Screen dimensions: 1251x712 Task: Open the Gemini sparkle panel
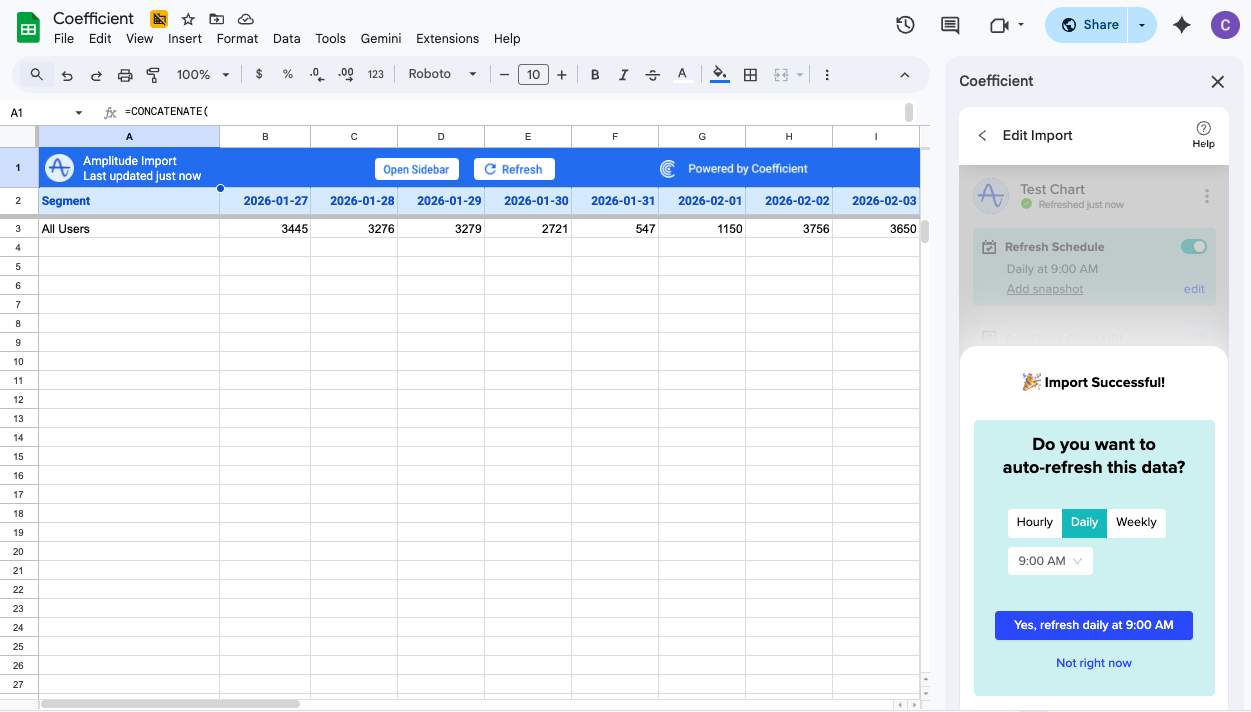click(x=1181, y=25)
